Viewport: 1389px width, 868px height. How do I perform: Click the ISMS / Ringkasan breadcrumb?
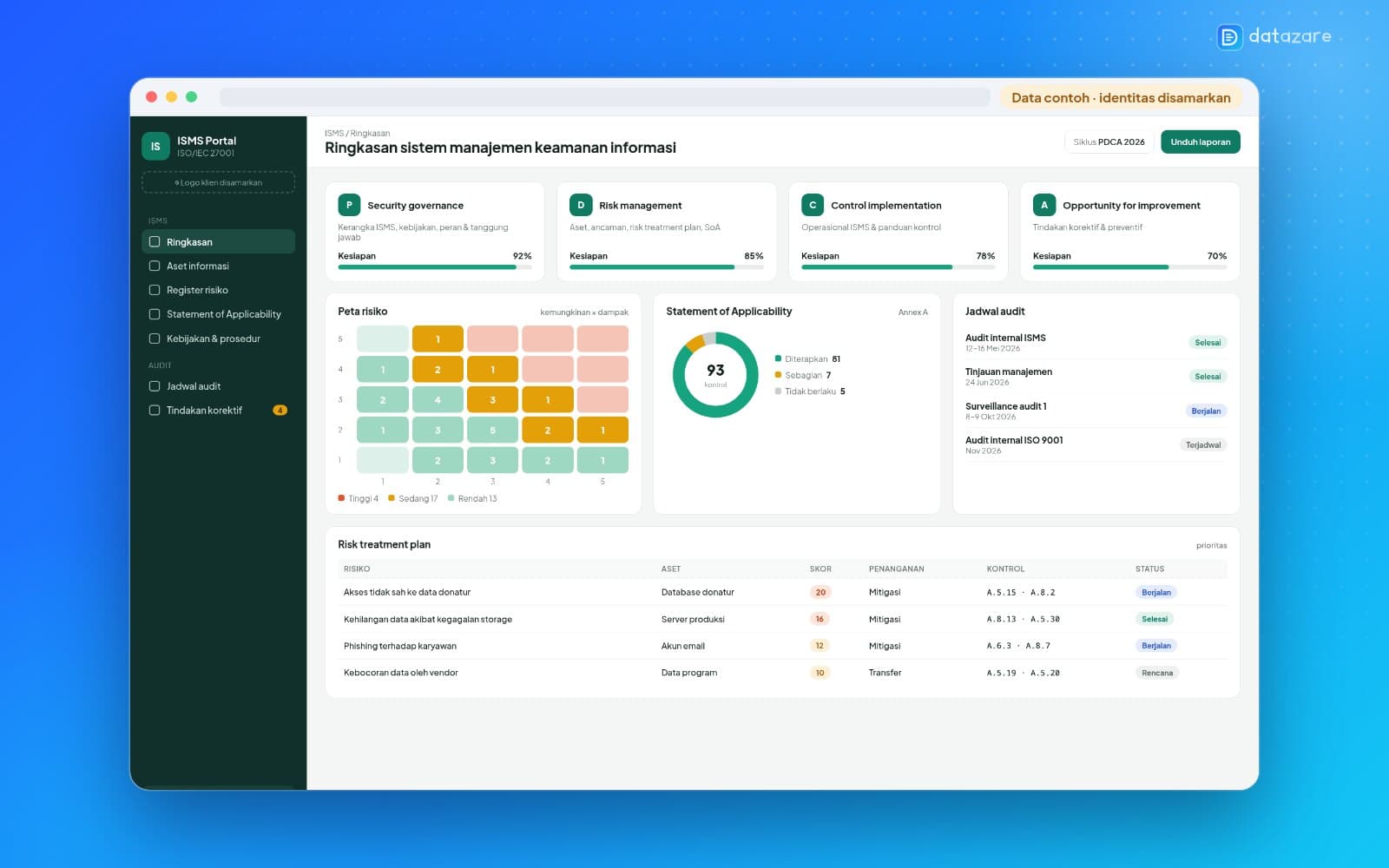(x=357, y=133)
